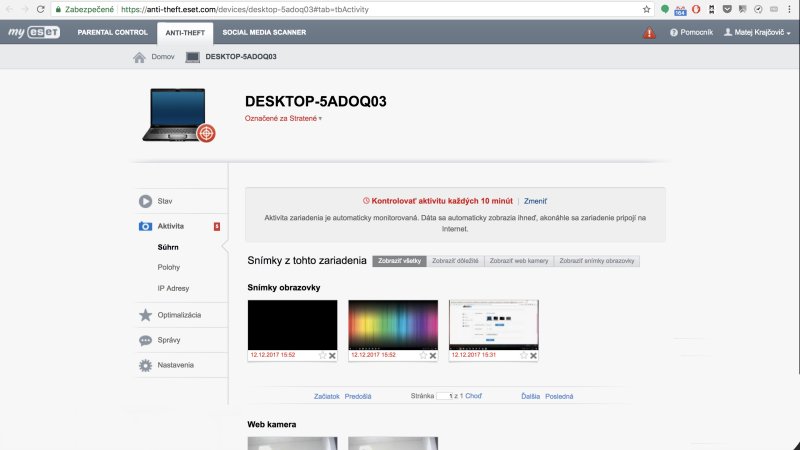The width and height of the screenshot is (800, 450).
Task: Click the red warning triangle alert icon
Action: click(650, 32)
